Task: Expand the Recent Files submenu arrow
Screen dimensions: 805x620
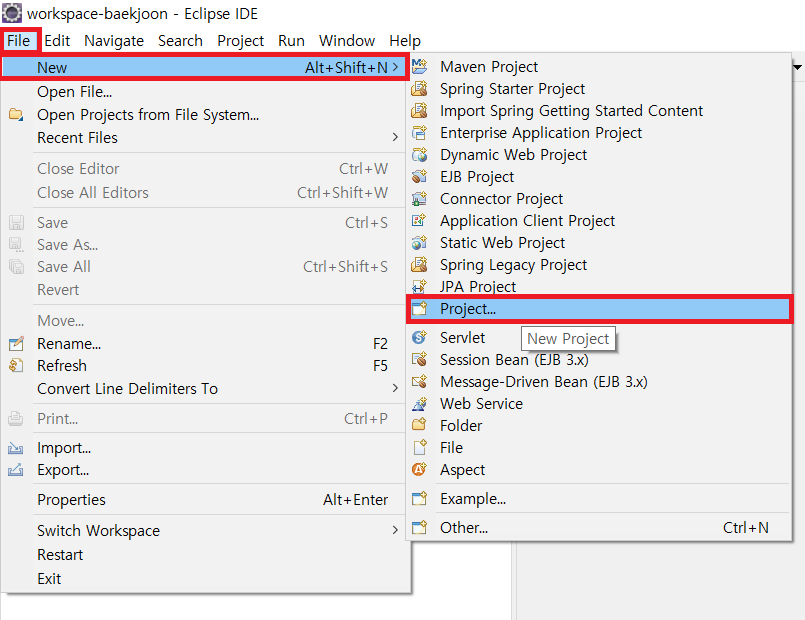Action: click(395, 137)
